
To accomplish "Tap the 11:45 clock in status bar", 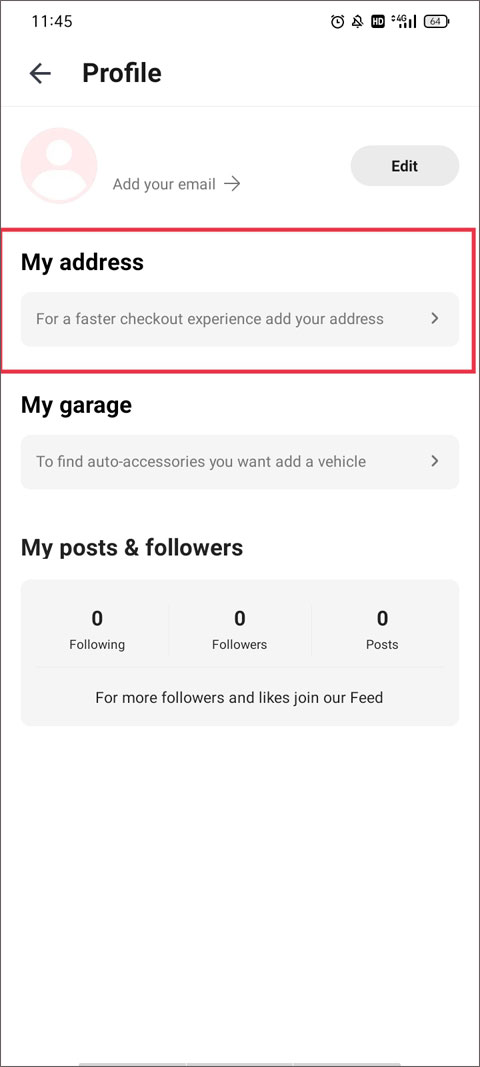I will [52, 22].
